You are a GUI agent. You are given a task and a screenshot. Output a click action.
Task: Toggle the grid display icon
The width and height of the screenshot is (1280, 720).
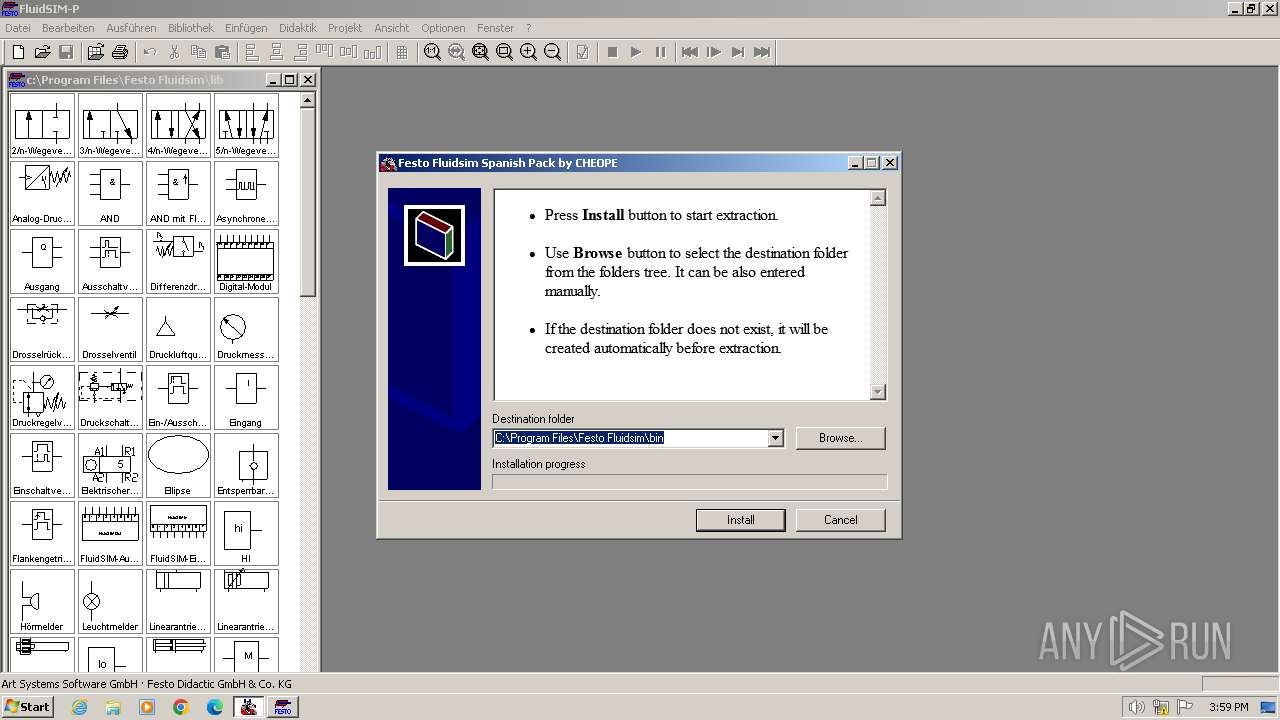coord(402,52)
